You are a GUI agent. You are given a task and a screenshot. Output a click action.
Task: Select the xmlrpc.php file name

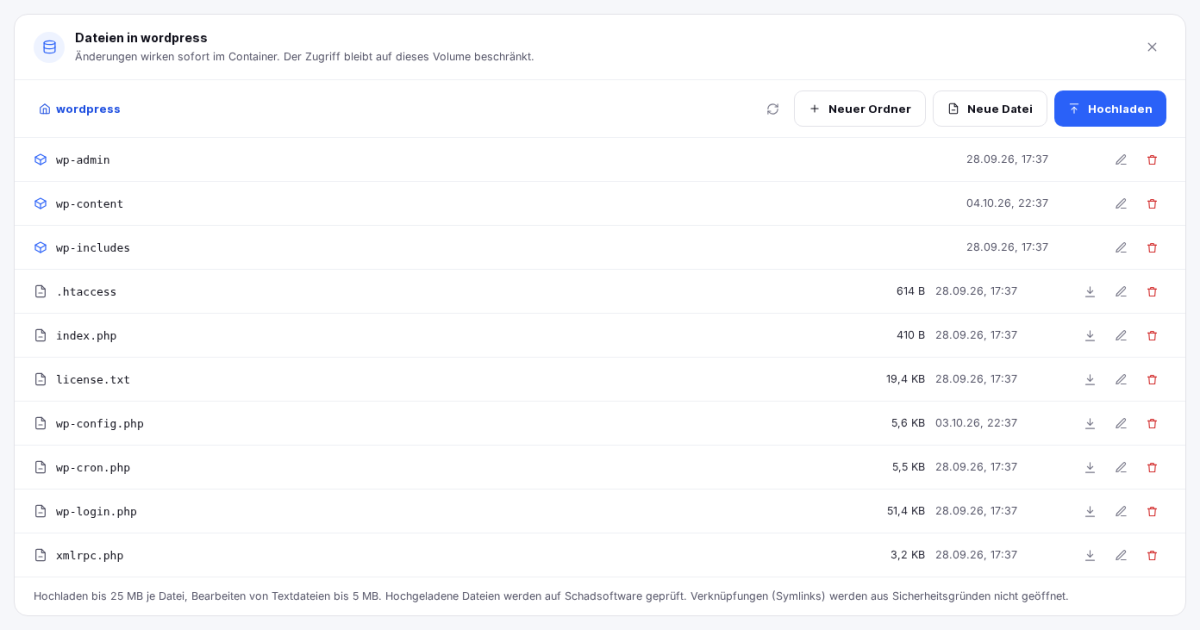point(90,556)
